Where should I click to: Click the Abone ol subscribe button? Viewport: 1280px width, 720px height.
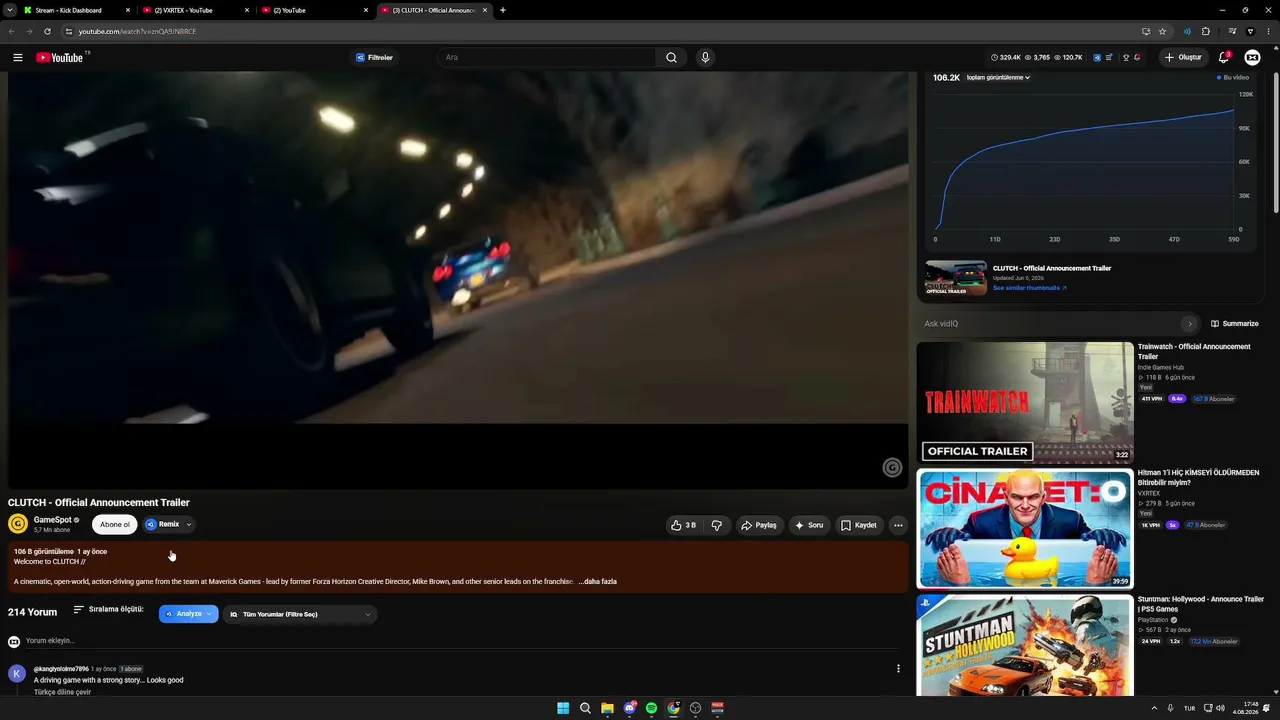coord(114,524)
